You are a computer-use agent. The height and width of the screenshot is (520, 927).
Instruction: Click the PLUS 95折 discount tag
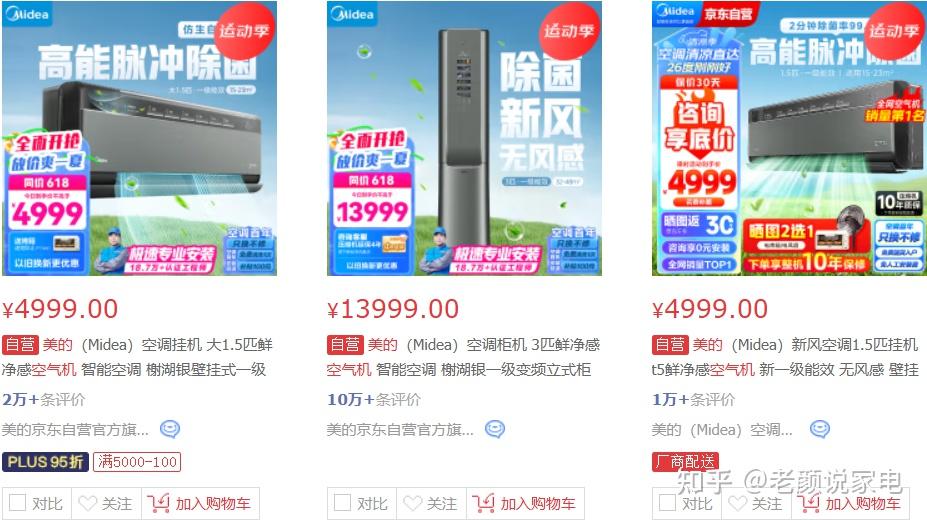pos(45,462)
